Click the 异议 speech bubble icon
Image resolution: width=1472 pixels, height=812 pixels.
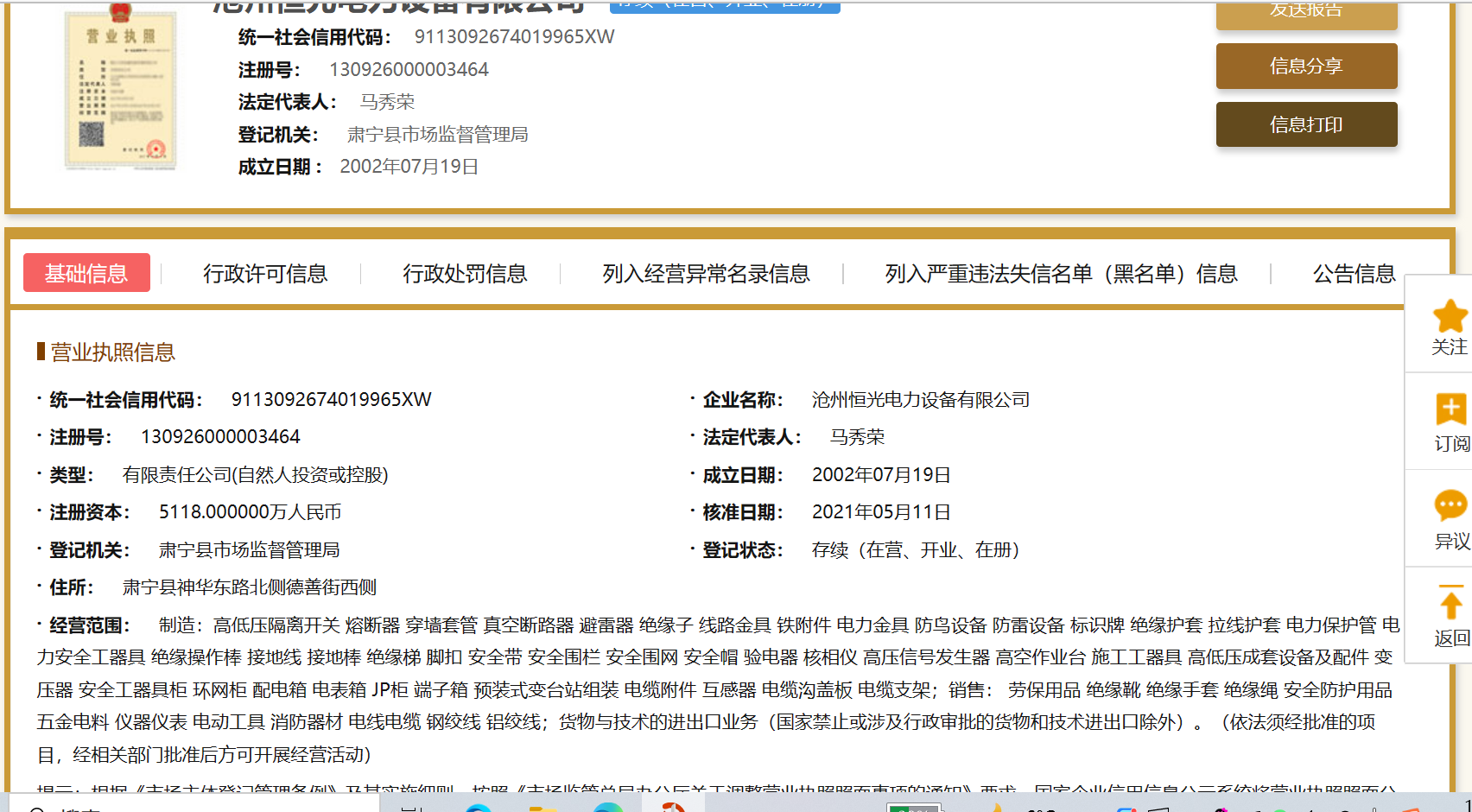[1450, 505]
